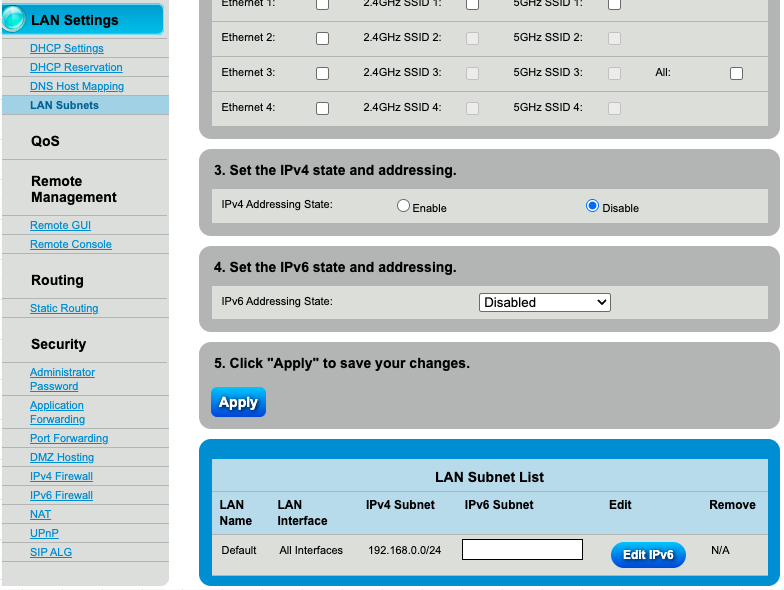Enable the Ethernet 2 checkbox

(x=322, y=39)
